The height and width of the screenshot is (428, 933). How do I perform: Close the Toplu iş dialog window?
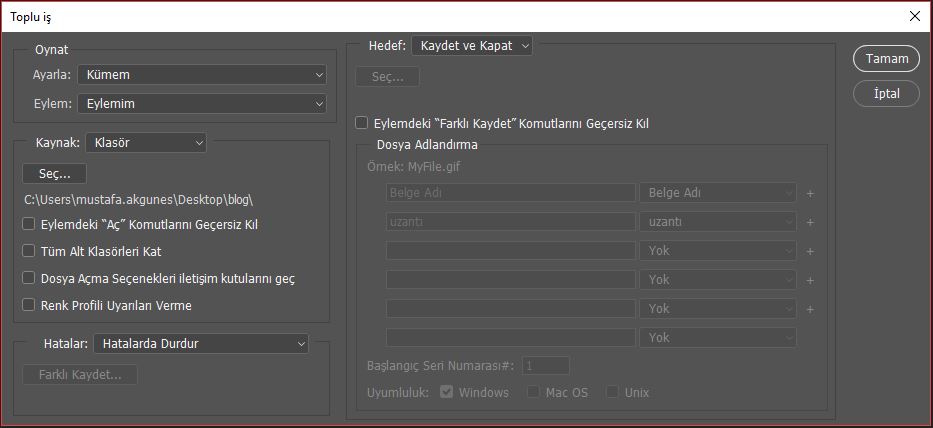pyautogui.click(x=914, y=15)
